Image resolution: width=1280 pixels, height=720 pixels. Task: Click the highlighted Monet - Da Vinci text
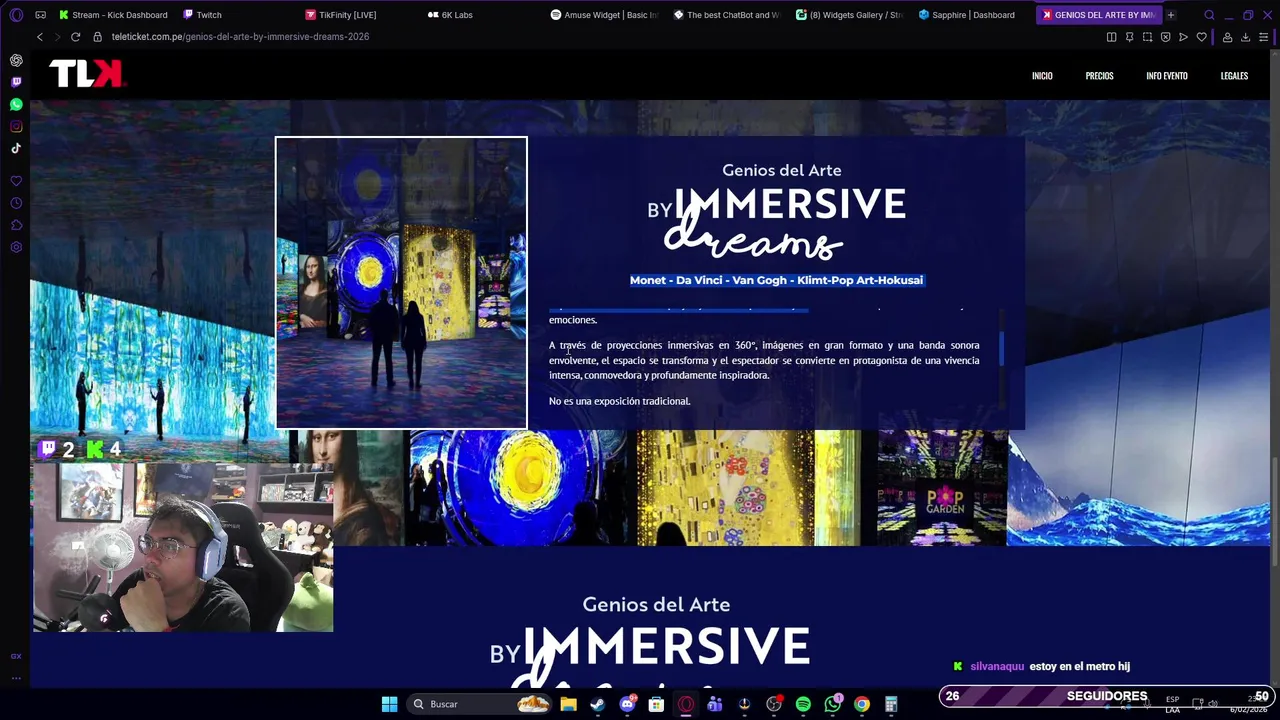click(x=776, y=280)
